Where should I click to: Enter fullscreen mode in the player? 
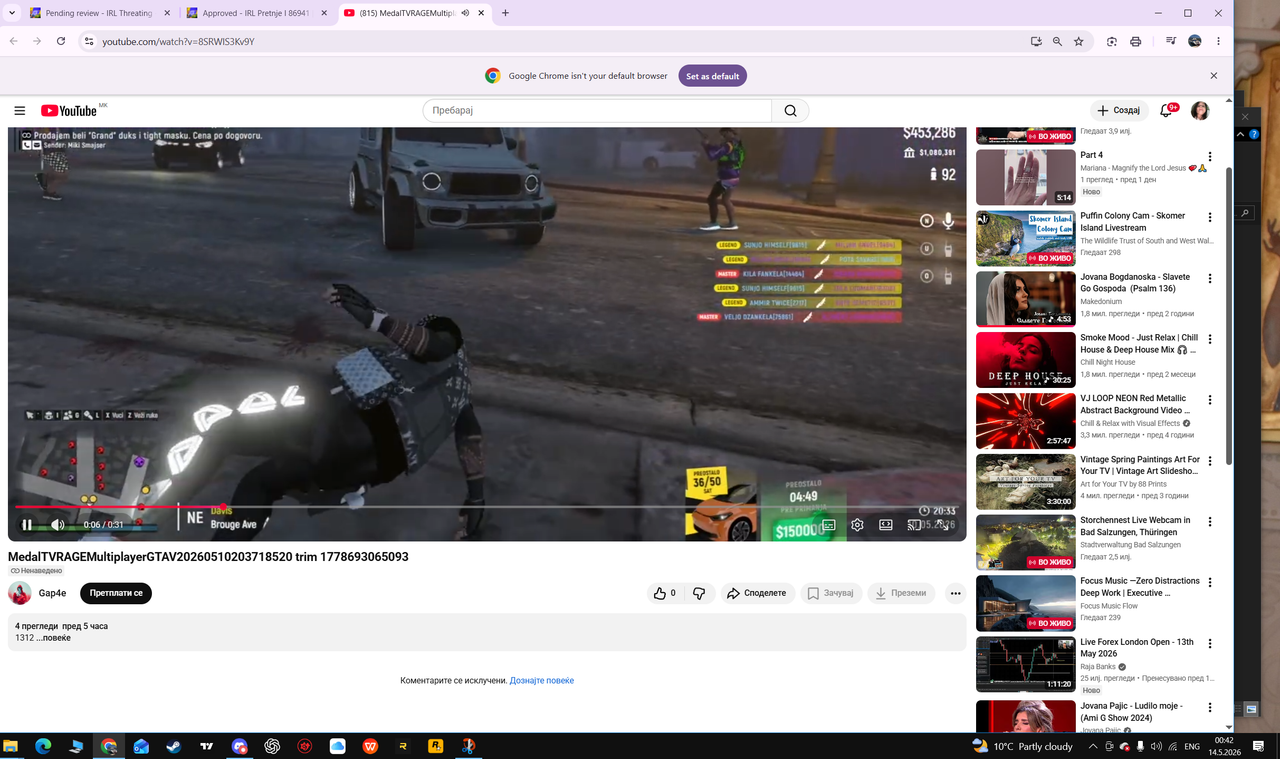click(x=942, y=525)
